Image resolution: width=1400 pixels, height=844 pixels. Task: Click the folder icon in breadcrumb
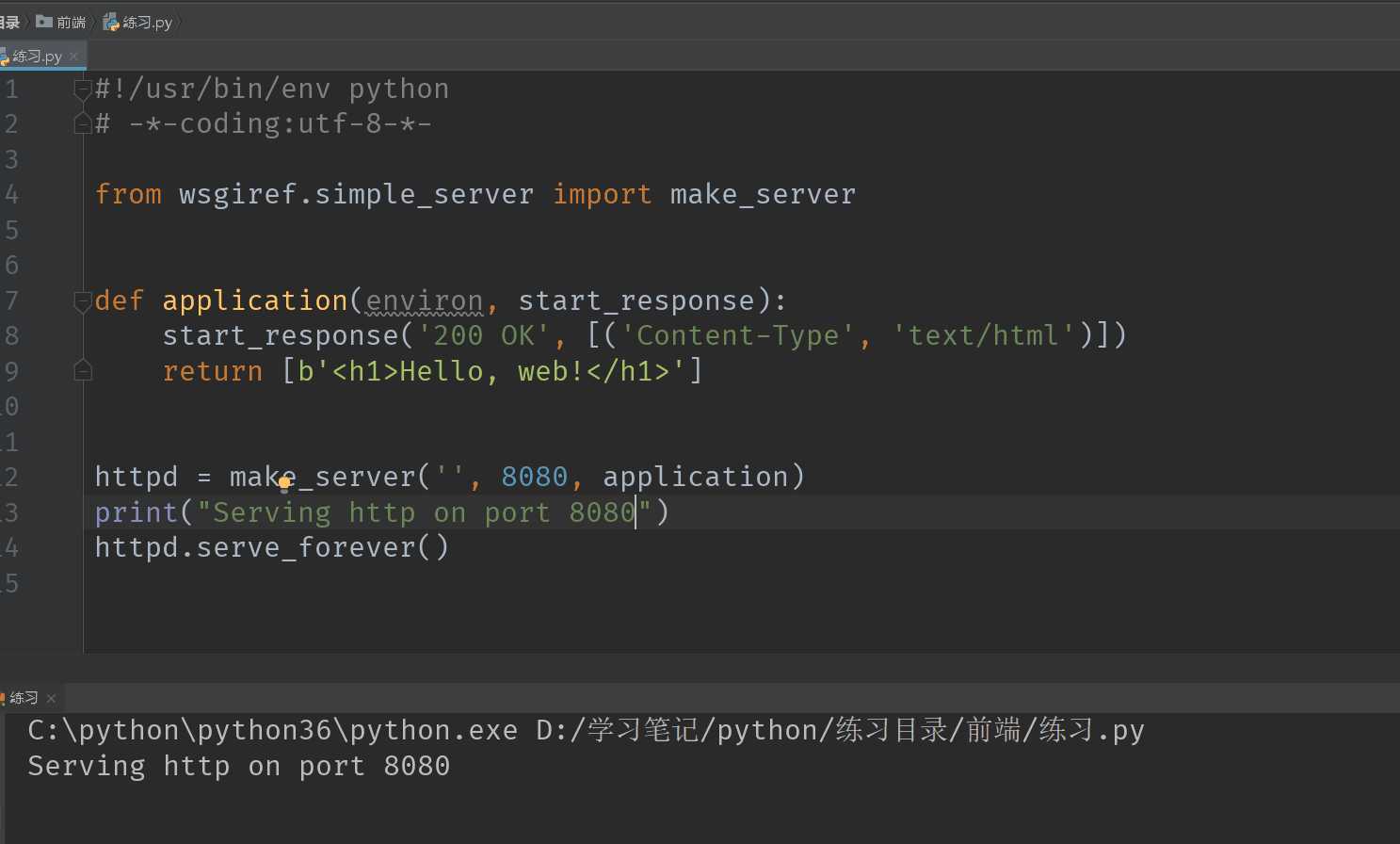43,21
